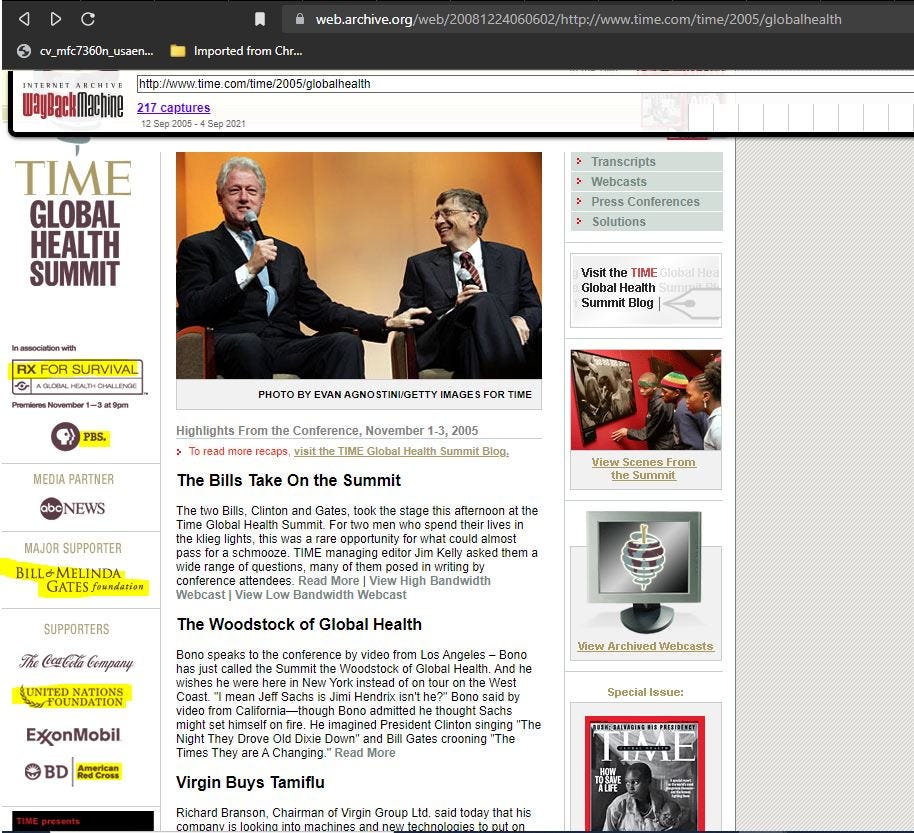The height and width of the screenshot is (833, 914).
Task: Click the Special Issue: label
Action: tap(645, 692)
